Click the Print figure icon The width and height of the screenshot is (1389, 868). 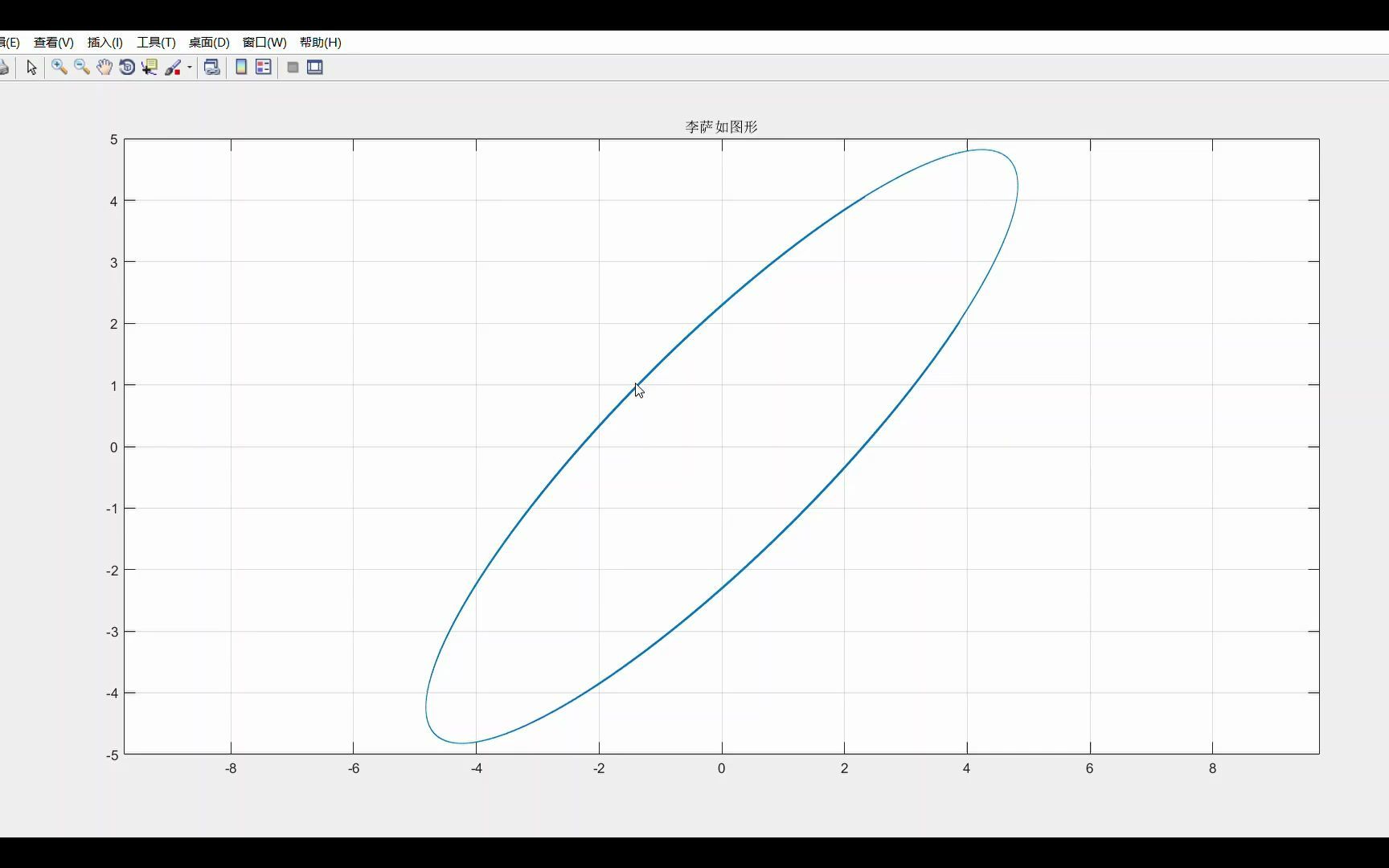click(x=4, y=68)
